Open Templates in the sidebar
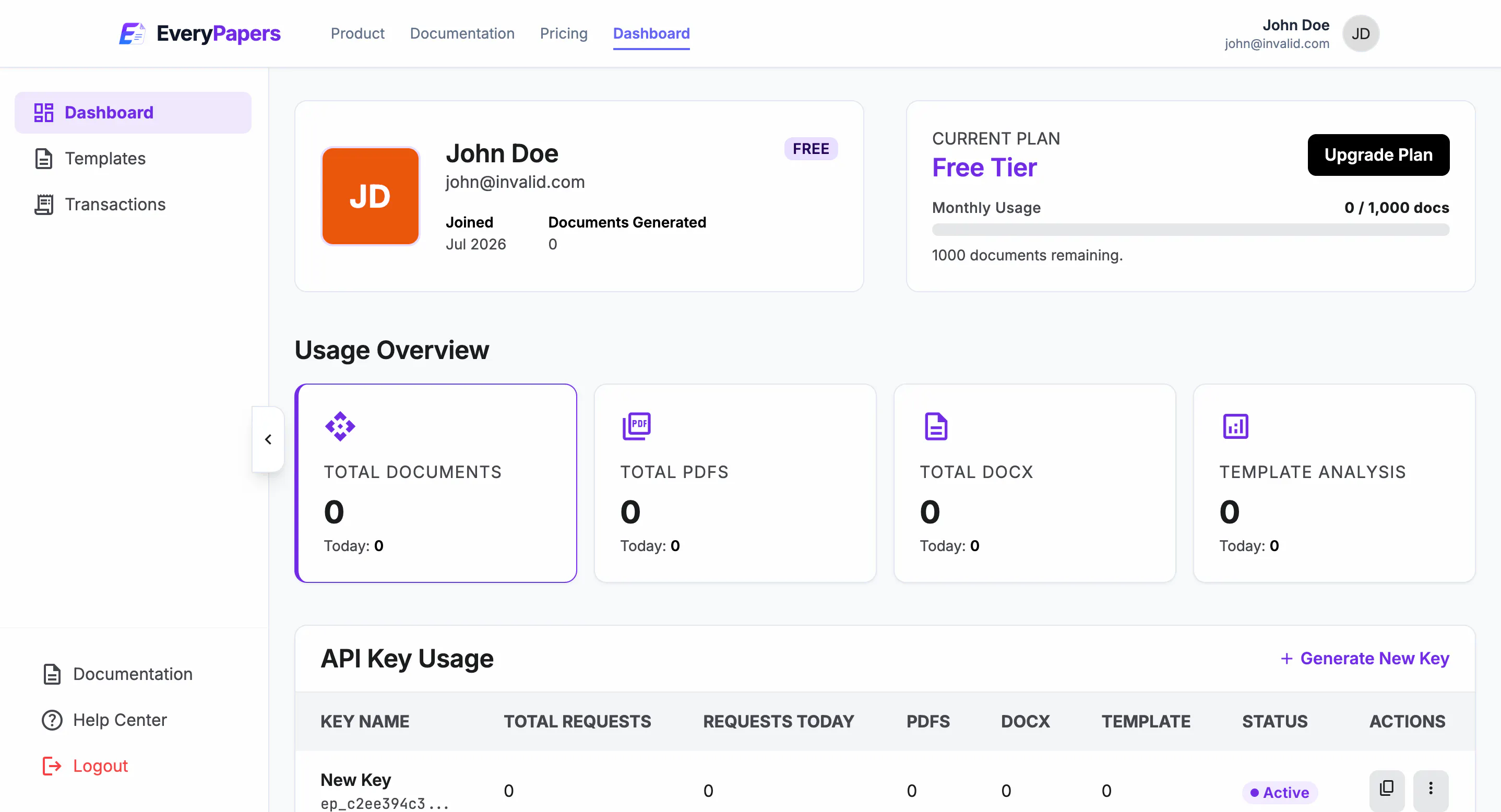 click(133, 159)
